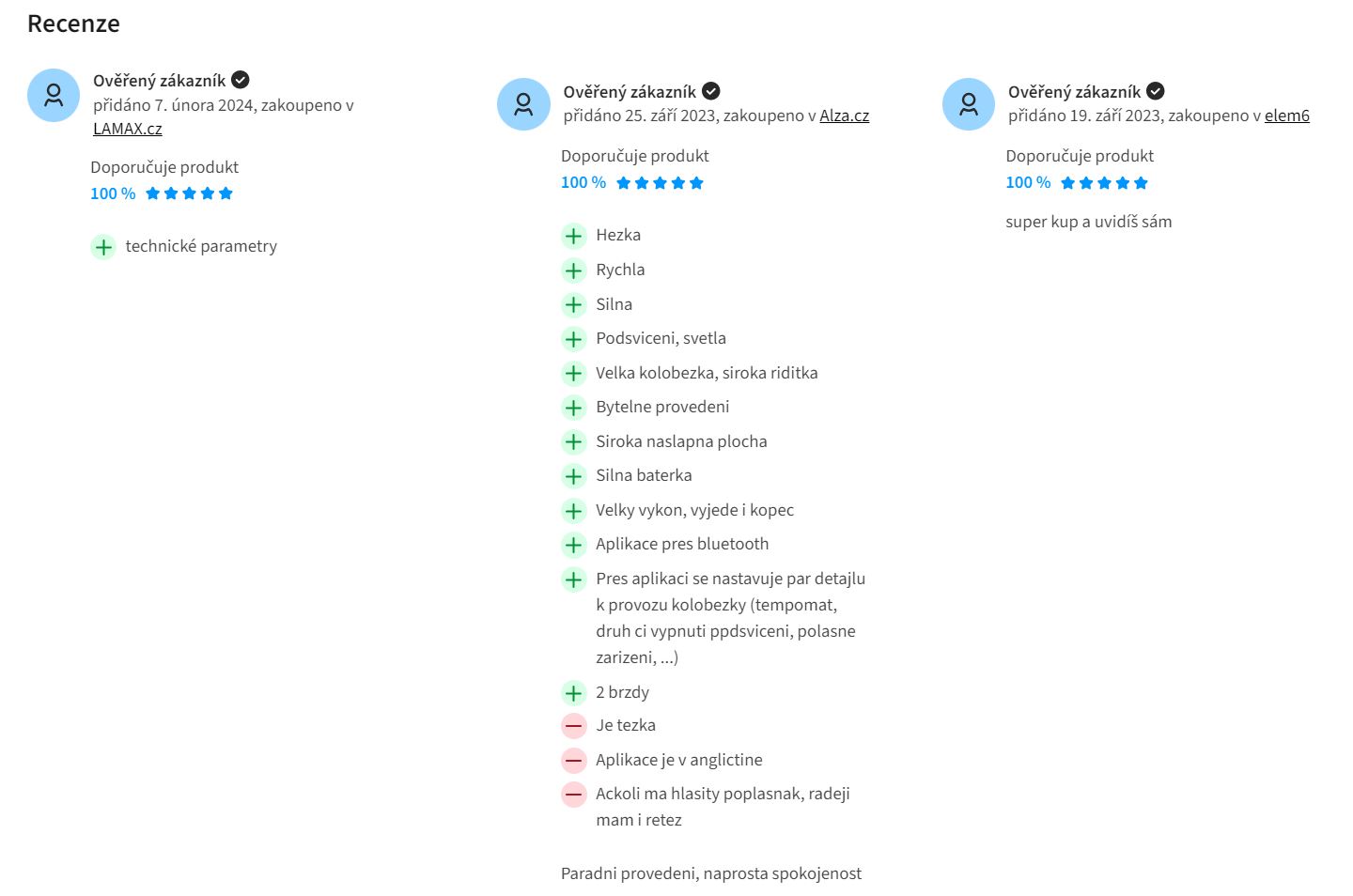Click plus icon beside 'Aplikace pres bluetooth'

pyautogui.click(x=573, y=545)
